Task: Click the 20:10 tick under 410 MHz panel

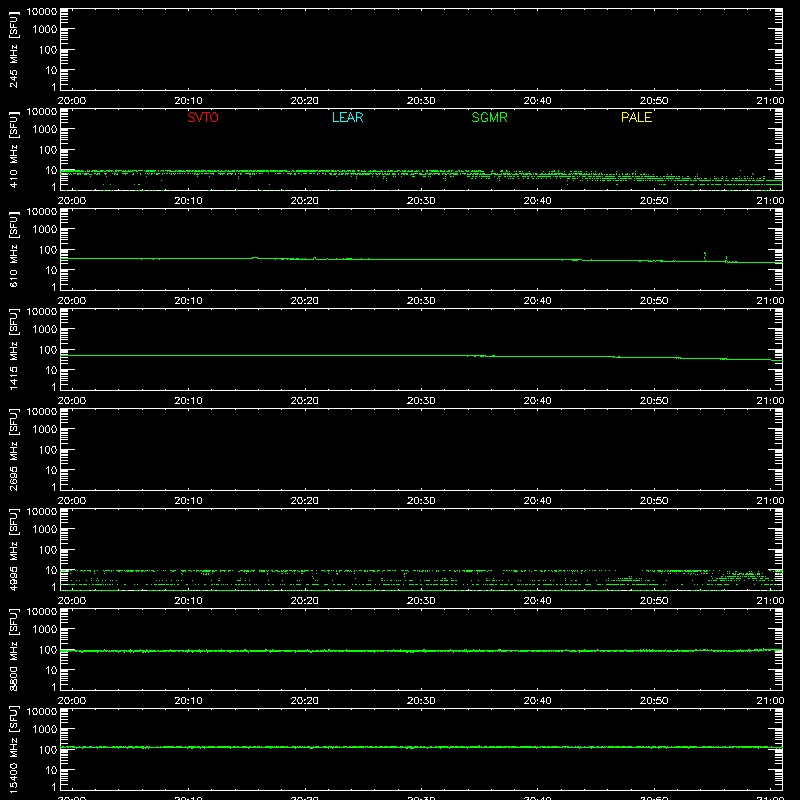Action: pos(188,201)
